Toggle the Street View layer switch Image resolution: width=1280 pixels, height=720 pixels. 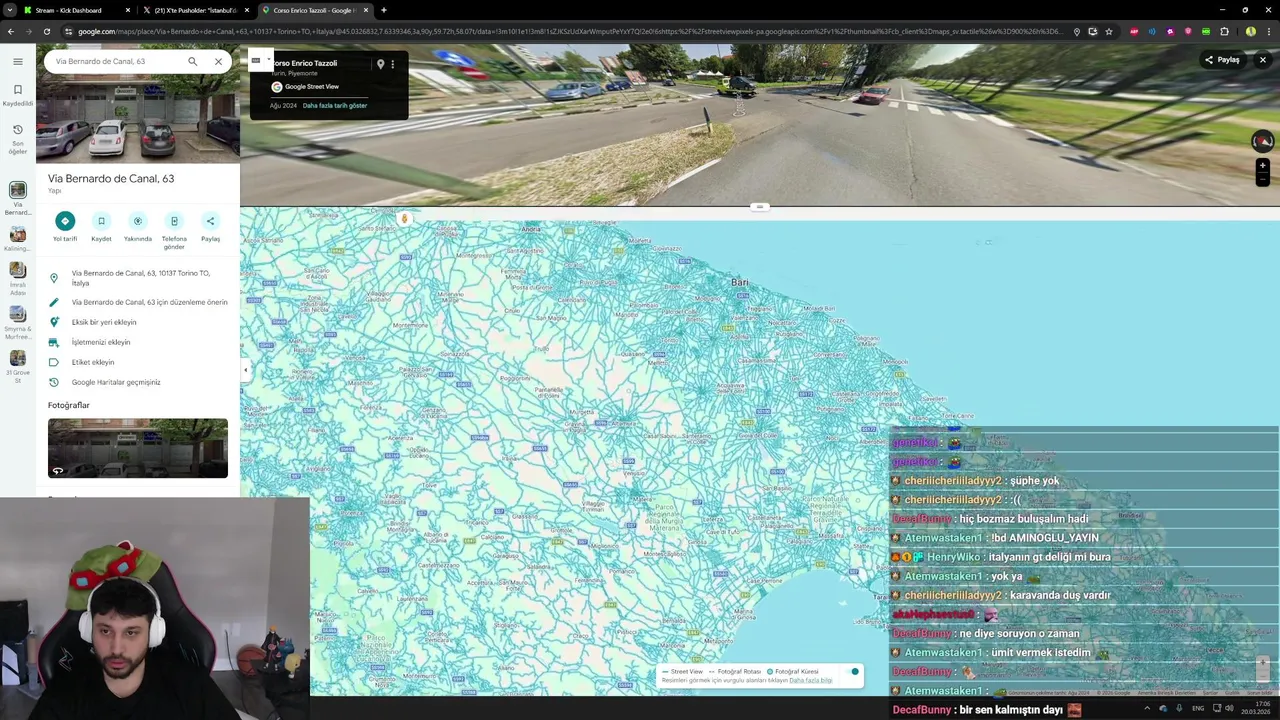coord(853,672)
